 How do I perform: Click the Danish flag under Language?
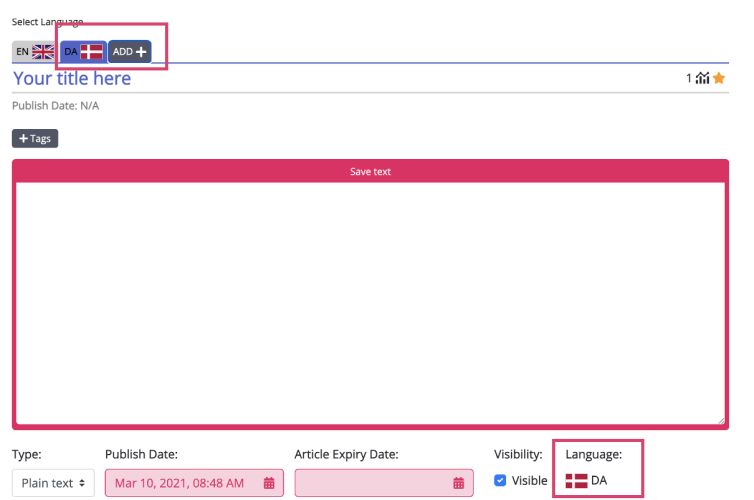(x=576, y=481)
